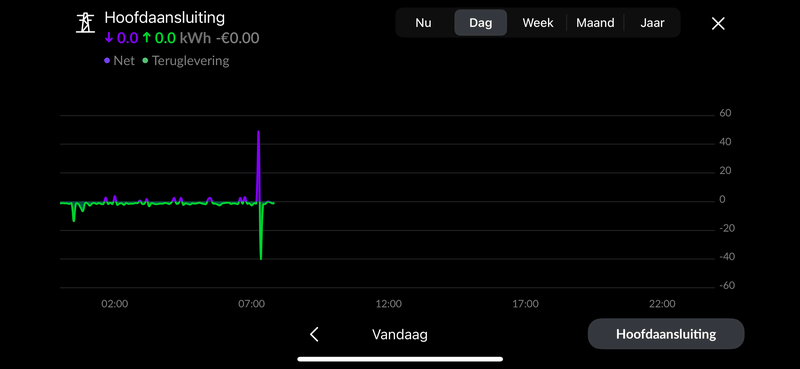
Task: Open the Hoofdaansluiting selector button
Action: pos(666,334)
